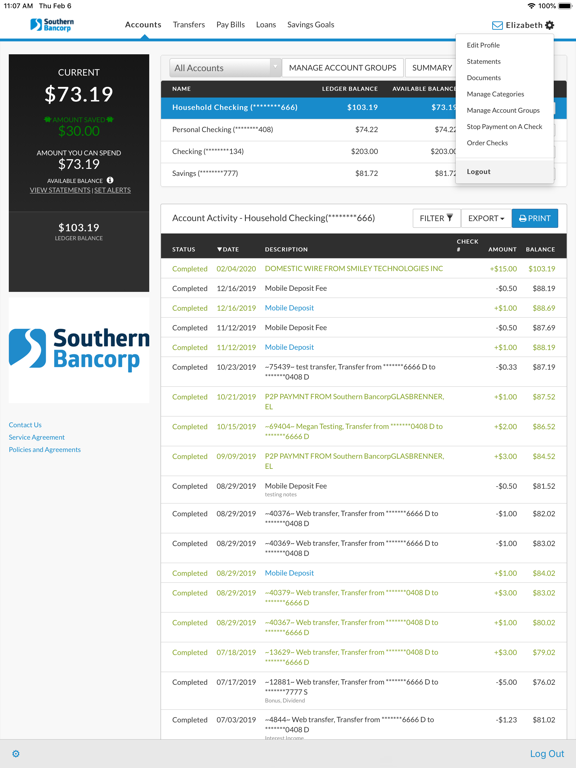The width and height of the screenshot is (576, 768).
Task: Expand the All Accounts dropdown
Action: coord(225,68)
